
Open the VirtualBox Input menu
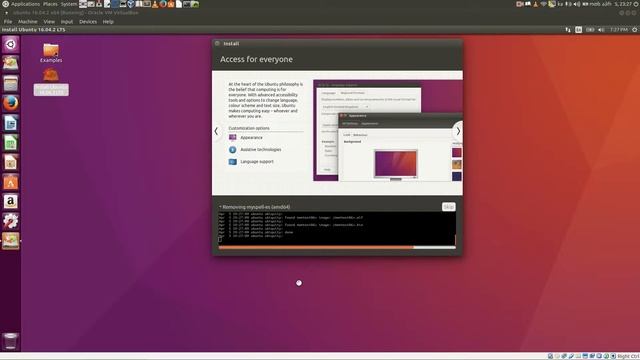coord(67,22)
